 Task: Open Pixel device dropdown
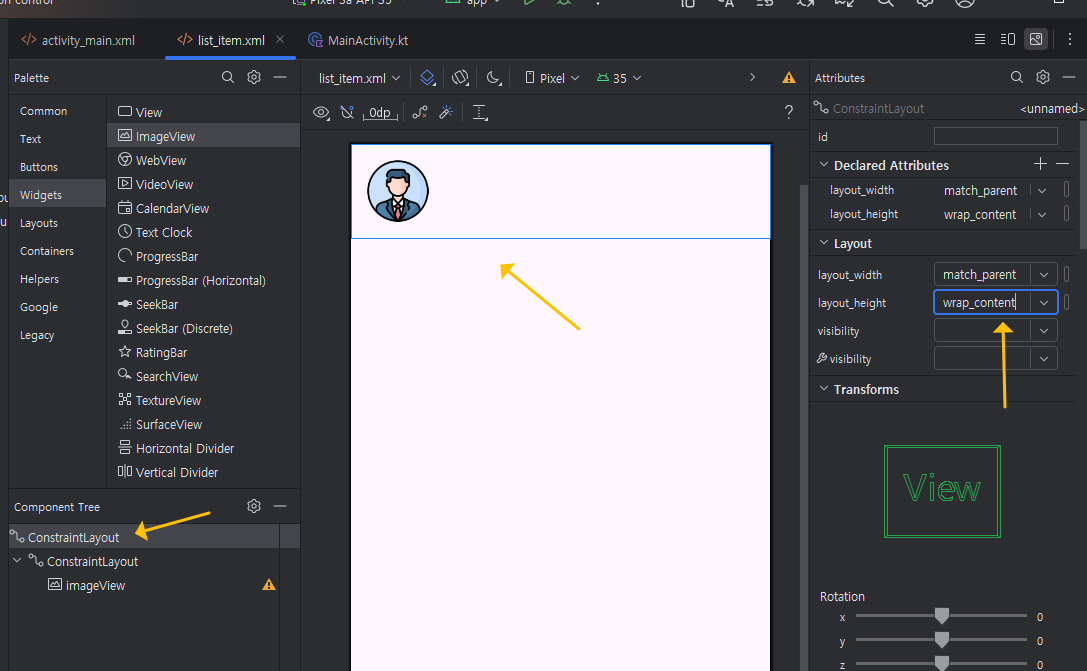click(552, 78)
